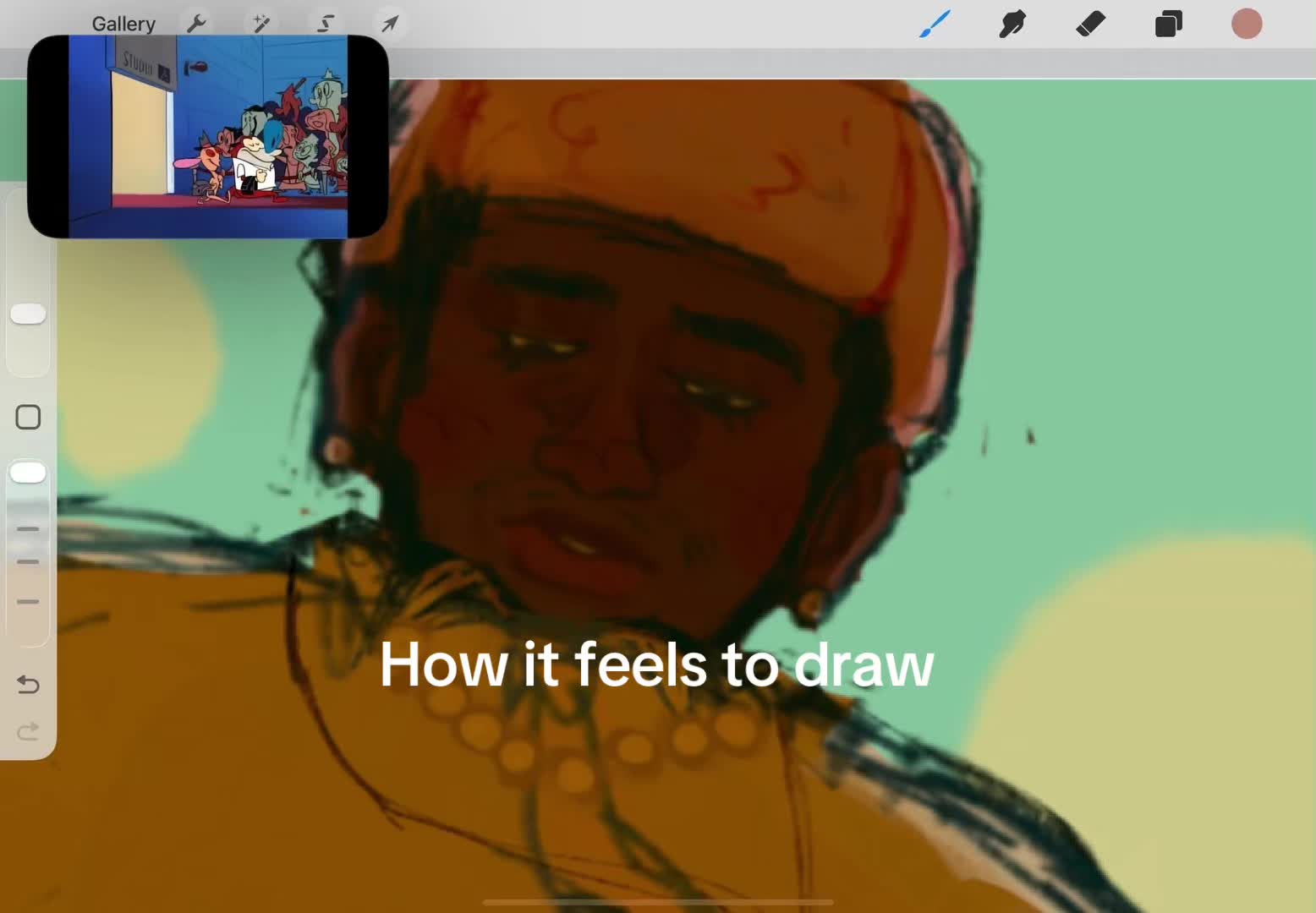This screenshot has height=913, width=1316.
Task: Activate the Transform arrow tool
Action: 390,24
